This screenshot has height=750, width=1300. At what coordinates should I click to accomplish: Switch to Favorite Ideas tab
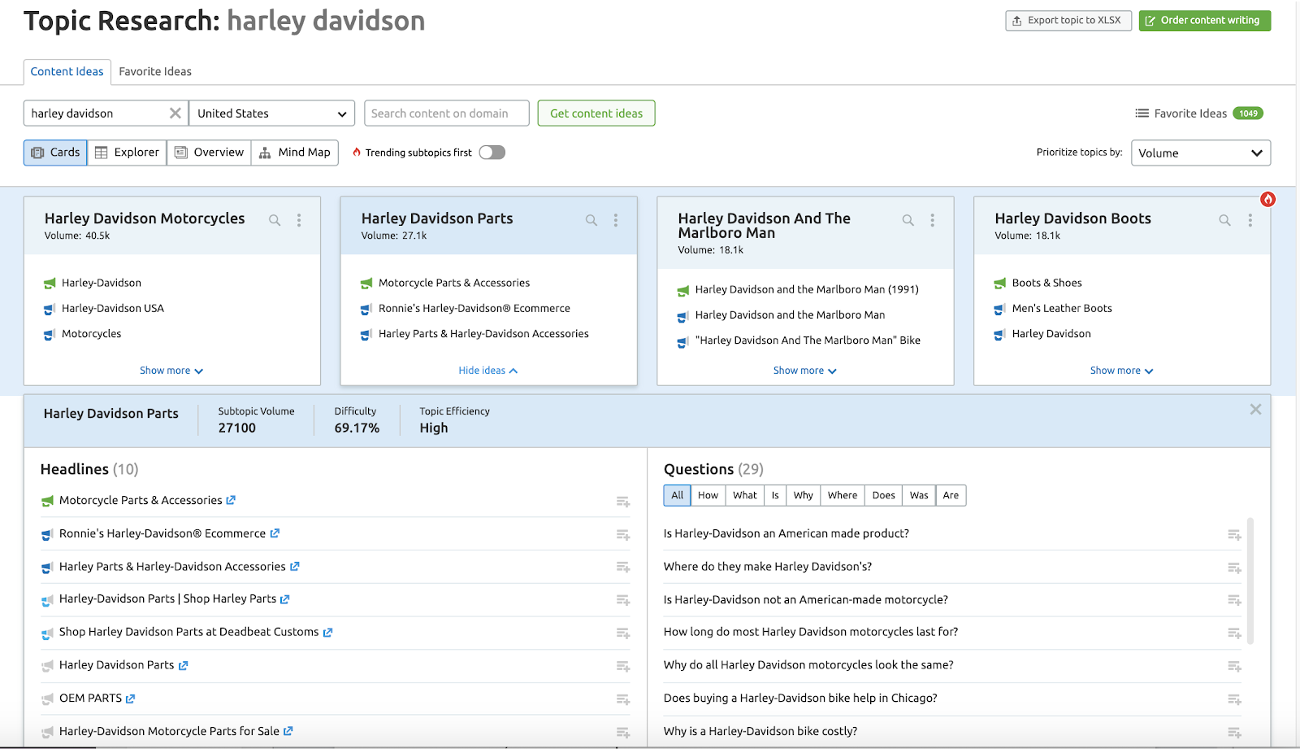pos(155,72)
